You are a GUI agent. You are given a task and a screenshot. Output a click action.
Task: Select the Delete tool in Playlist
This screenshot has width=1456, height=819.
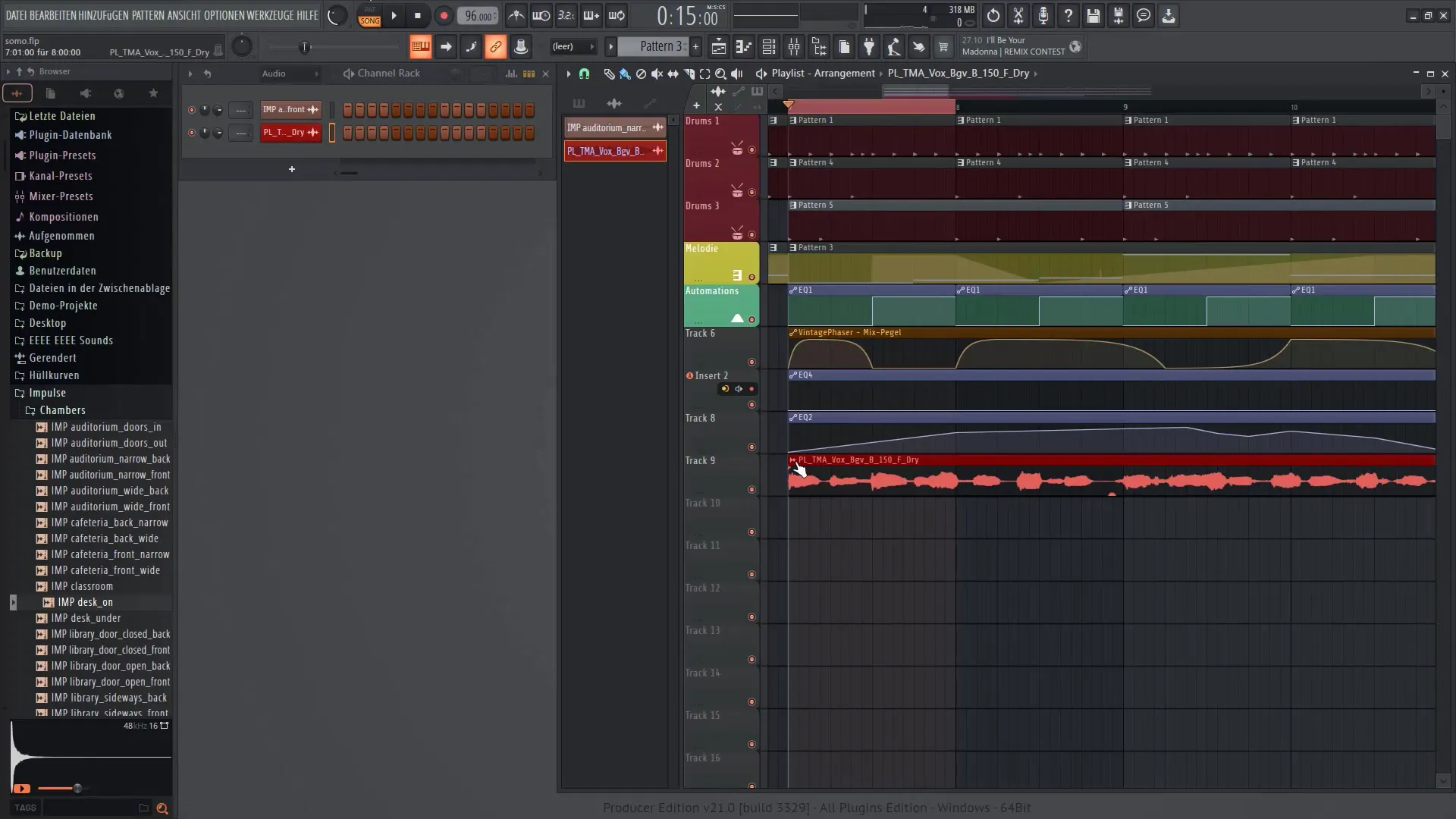(641, 74)
